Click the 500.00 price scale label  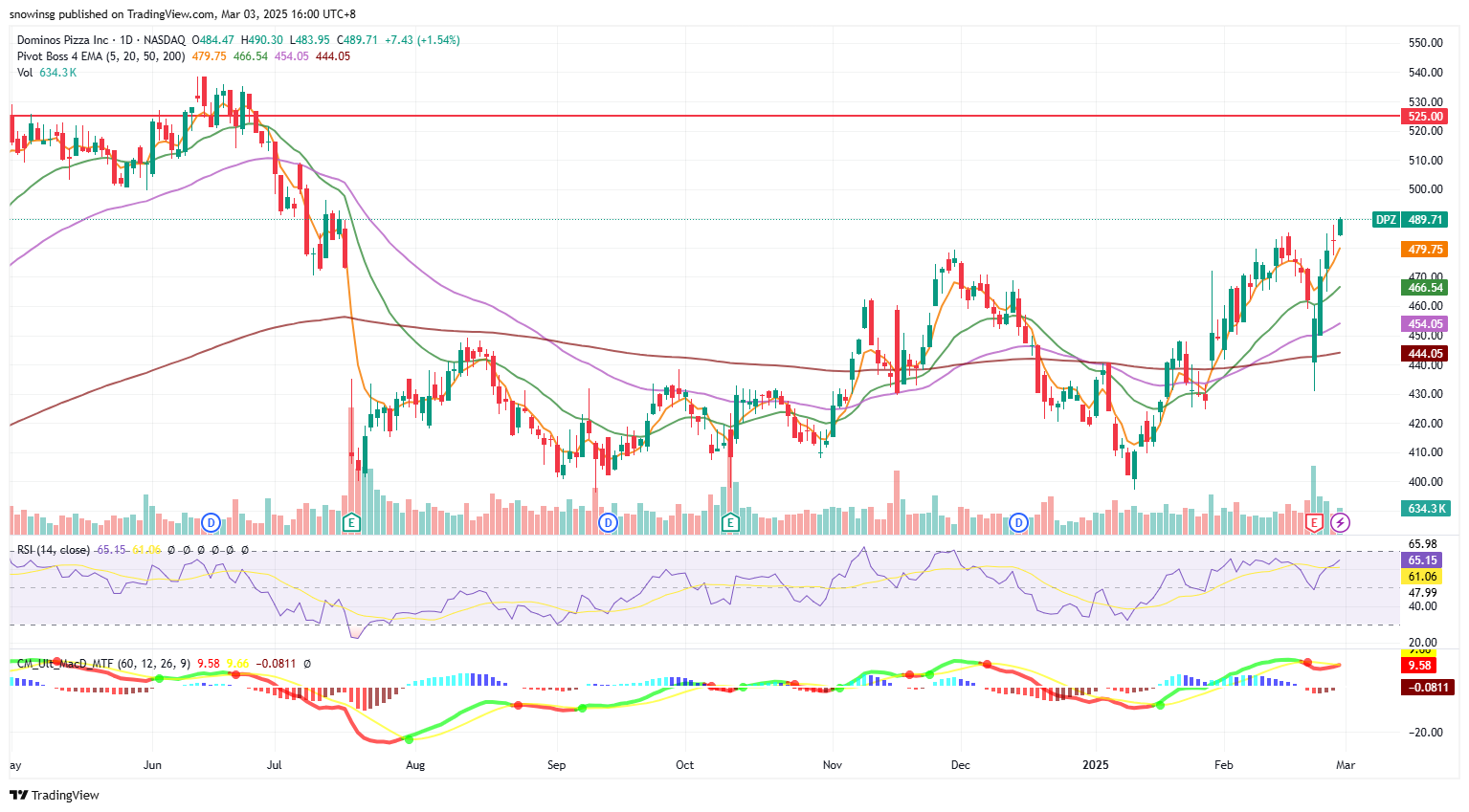1426,189
